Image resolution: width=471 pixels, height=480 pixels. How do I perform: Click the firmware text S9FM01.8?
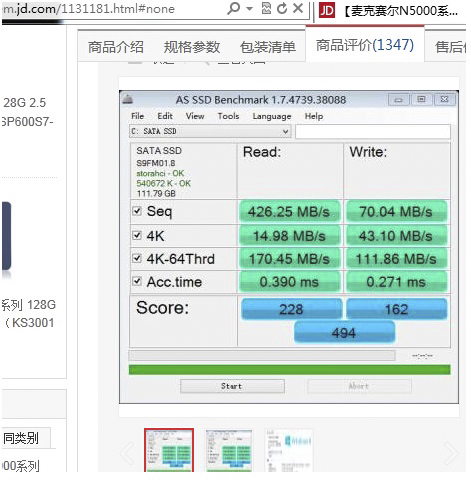(x=156, y=163)
